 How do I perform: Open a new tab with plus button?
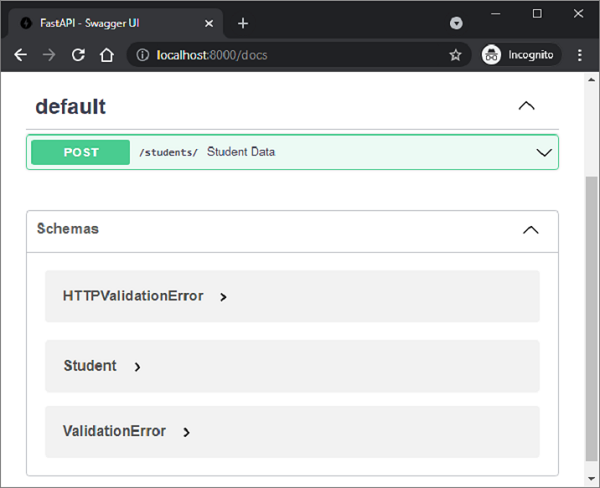(x=243, y=23)
